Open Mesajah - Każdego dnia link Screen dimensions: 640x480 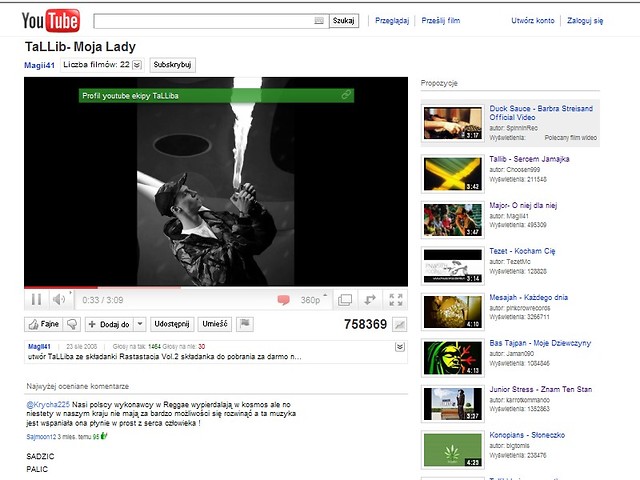529,297
